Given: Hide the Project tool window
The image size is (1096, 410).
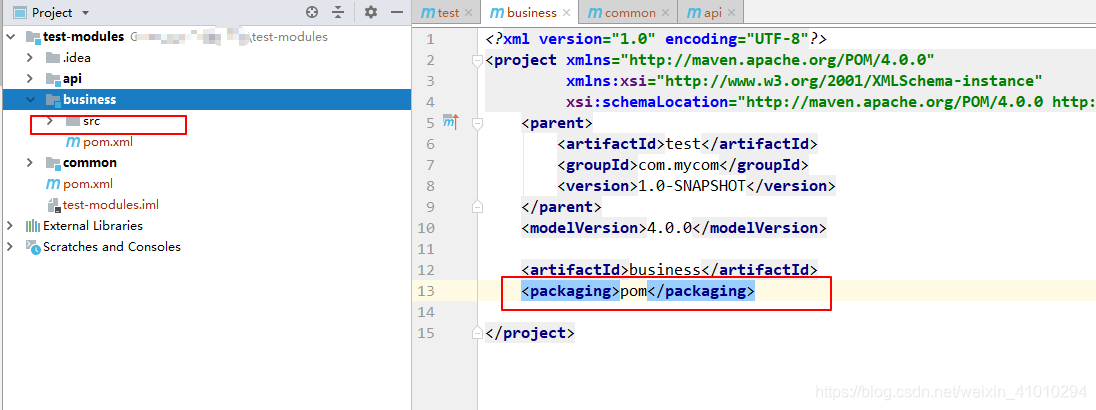Looking at the screenshot, I should pyautogui.click(x=397, y=12).
